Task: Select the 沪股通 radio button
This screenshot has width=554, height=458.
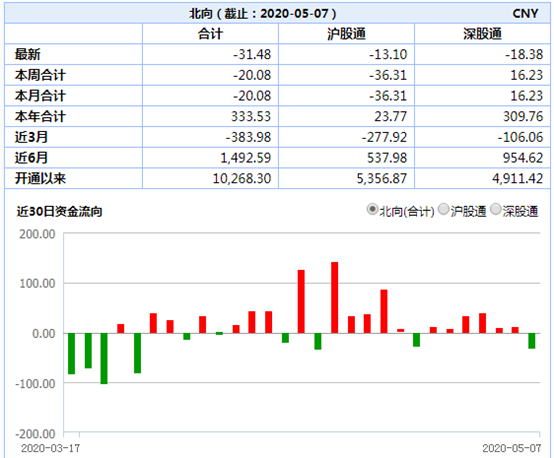Action: [443, 210]
